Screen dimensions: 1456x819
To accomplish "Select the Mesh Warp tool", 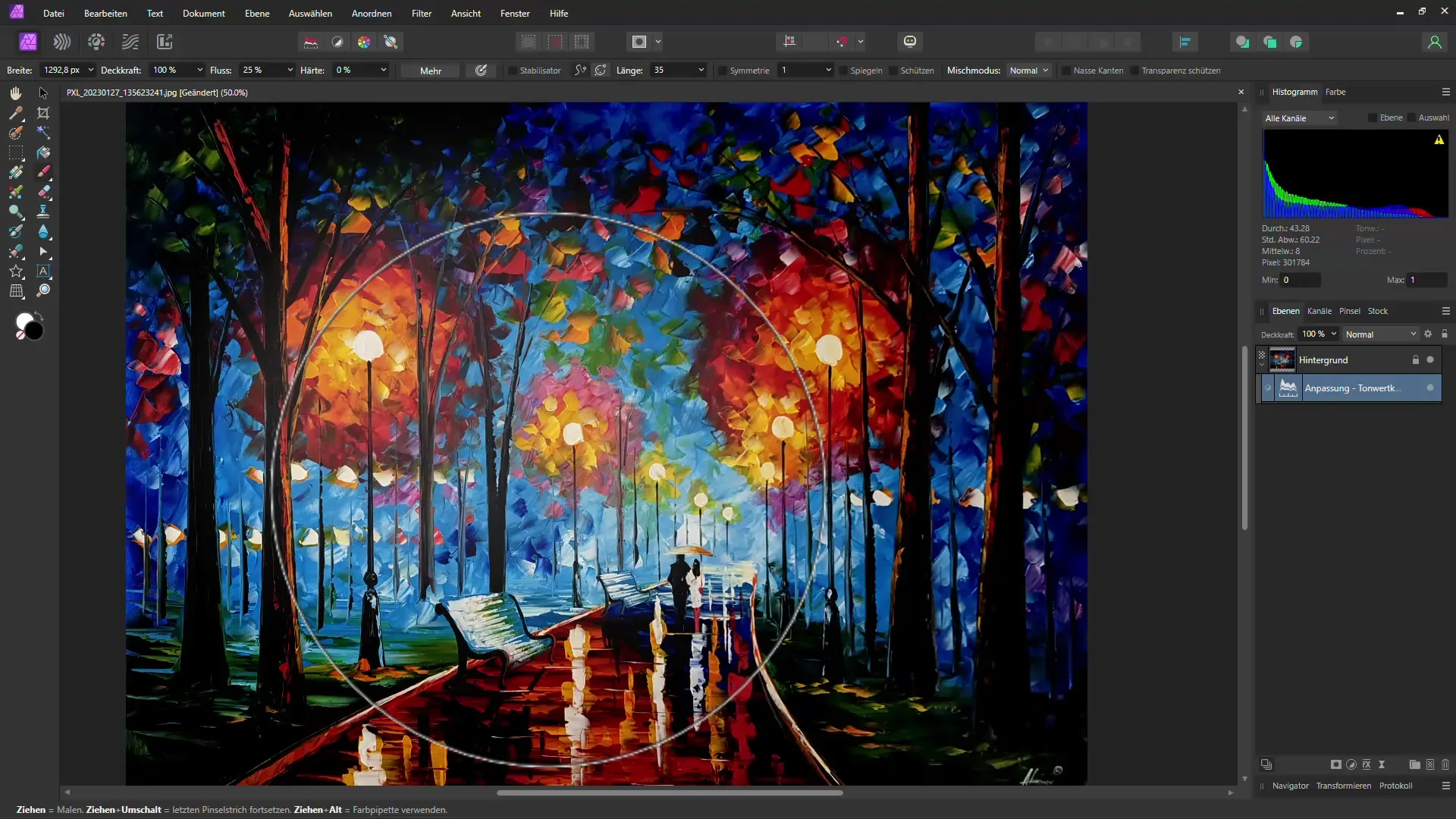I will coord(16,290).
